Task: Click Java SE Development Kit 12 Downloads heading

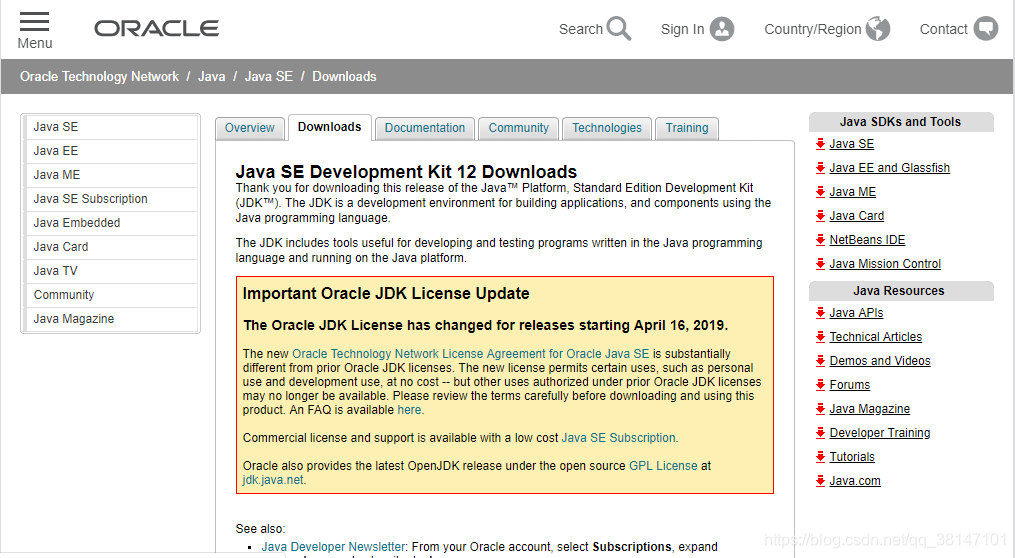Action: tap(406, 172)
